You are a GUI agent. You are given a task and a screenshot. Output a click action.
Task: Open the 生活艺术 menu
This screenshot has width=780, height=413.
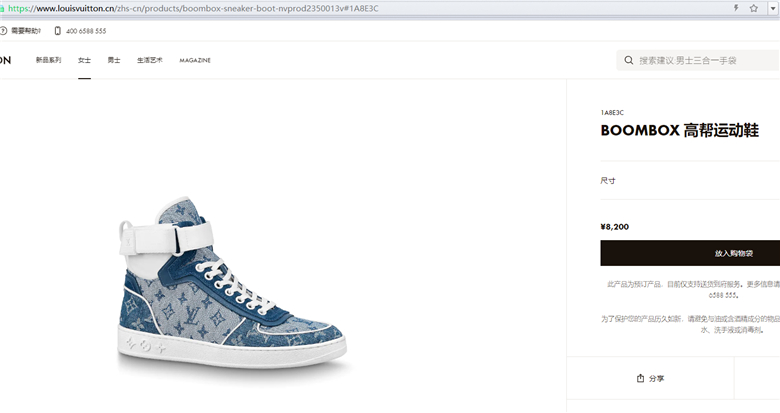150,60
